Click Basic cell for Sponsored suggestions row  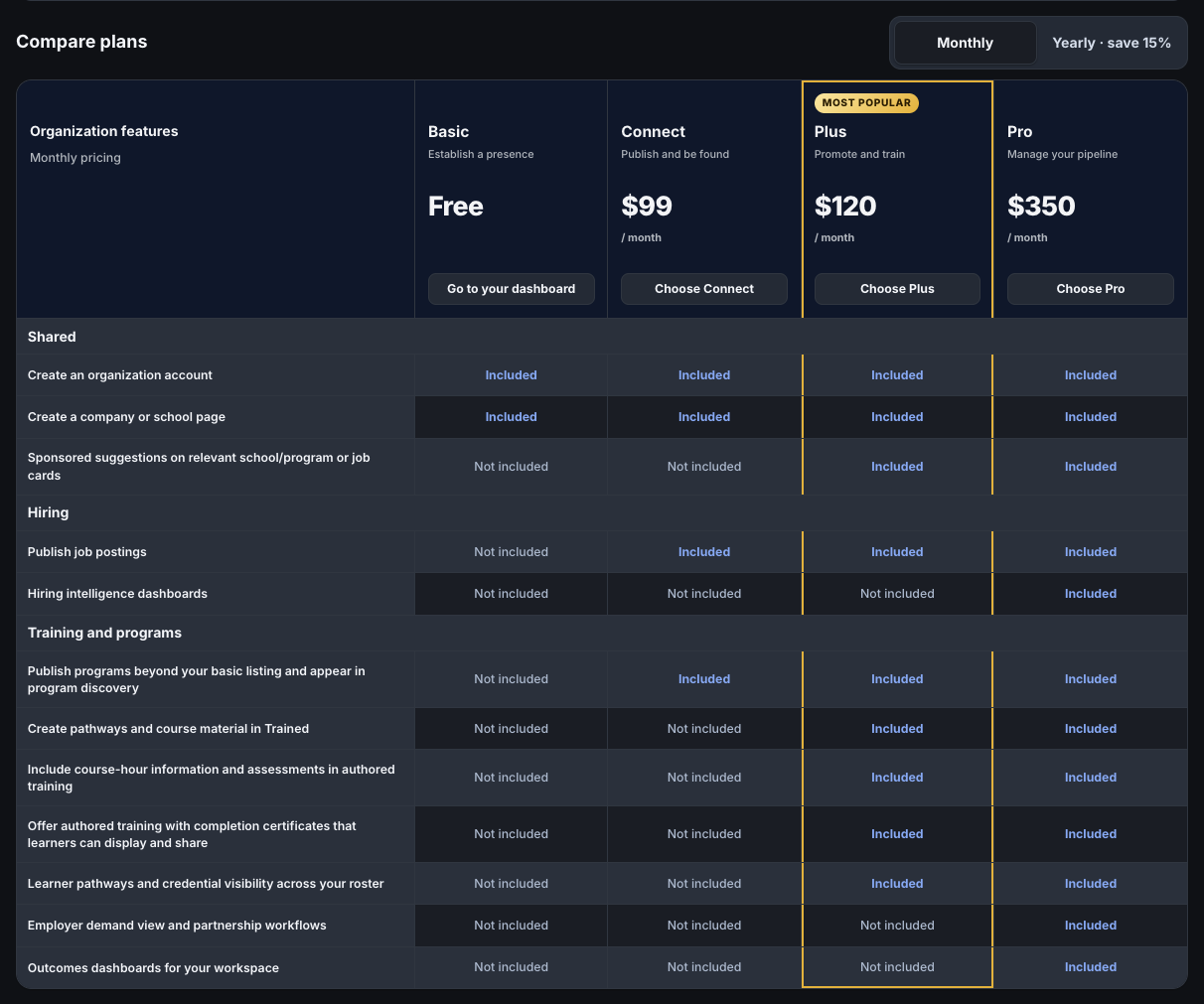tap(511, 467)
